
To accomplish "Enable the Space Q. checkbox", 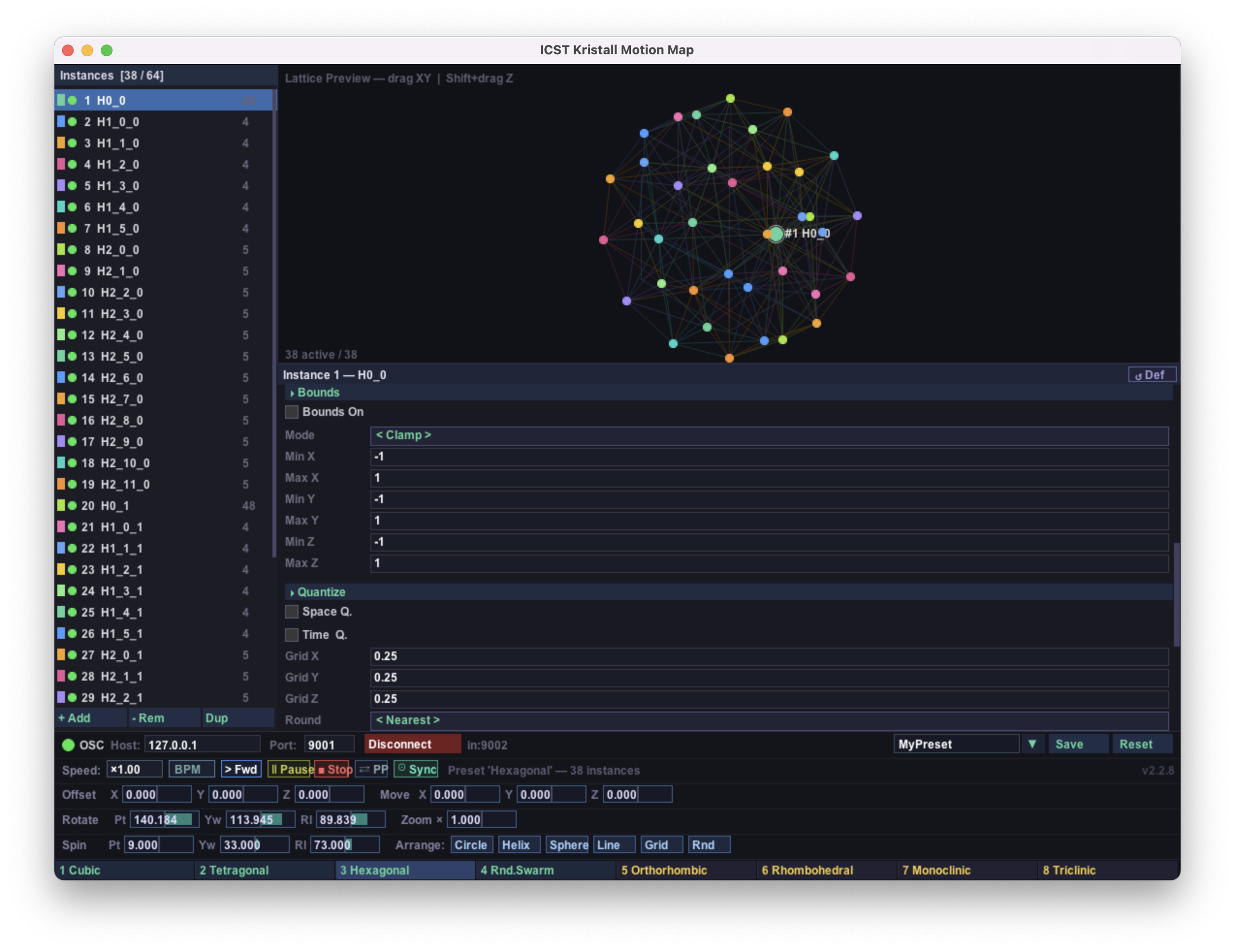I will (x=292, y=612).
